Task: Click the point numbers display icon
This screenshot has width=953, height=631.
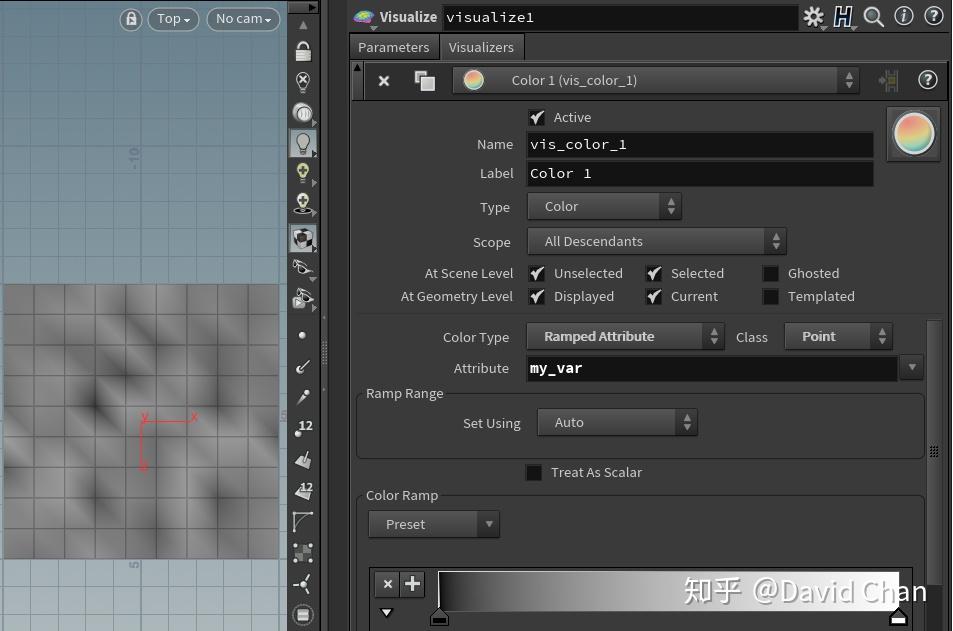Action: point(302,429)
